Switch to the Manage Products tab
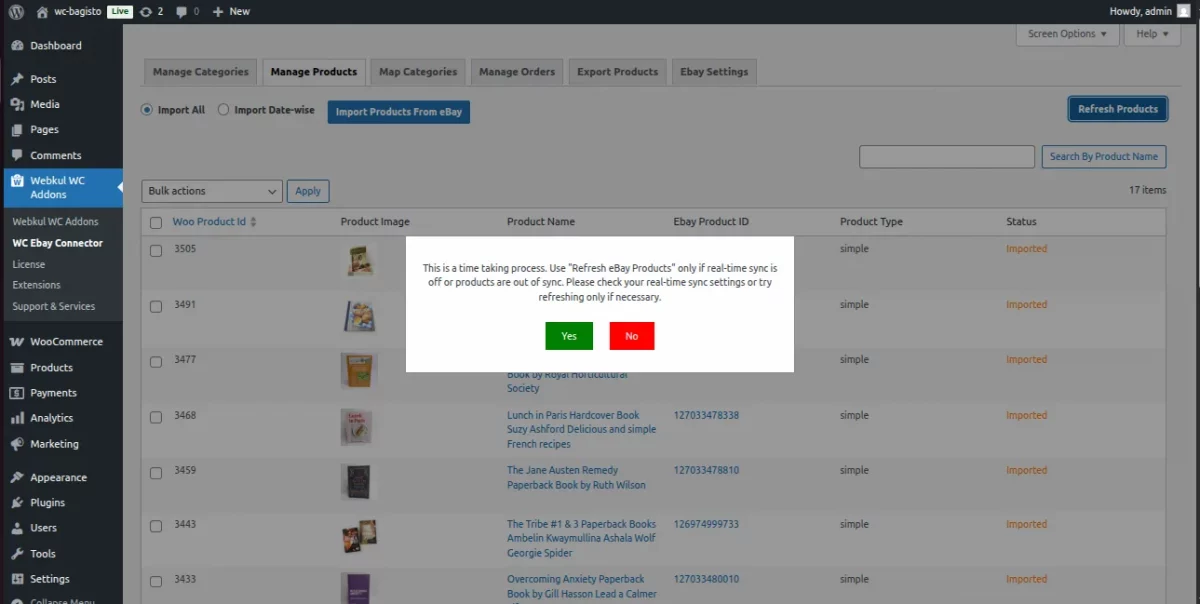 point(314,72)
